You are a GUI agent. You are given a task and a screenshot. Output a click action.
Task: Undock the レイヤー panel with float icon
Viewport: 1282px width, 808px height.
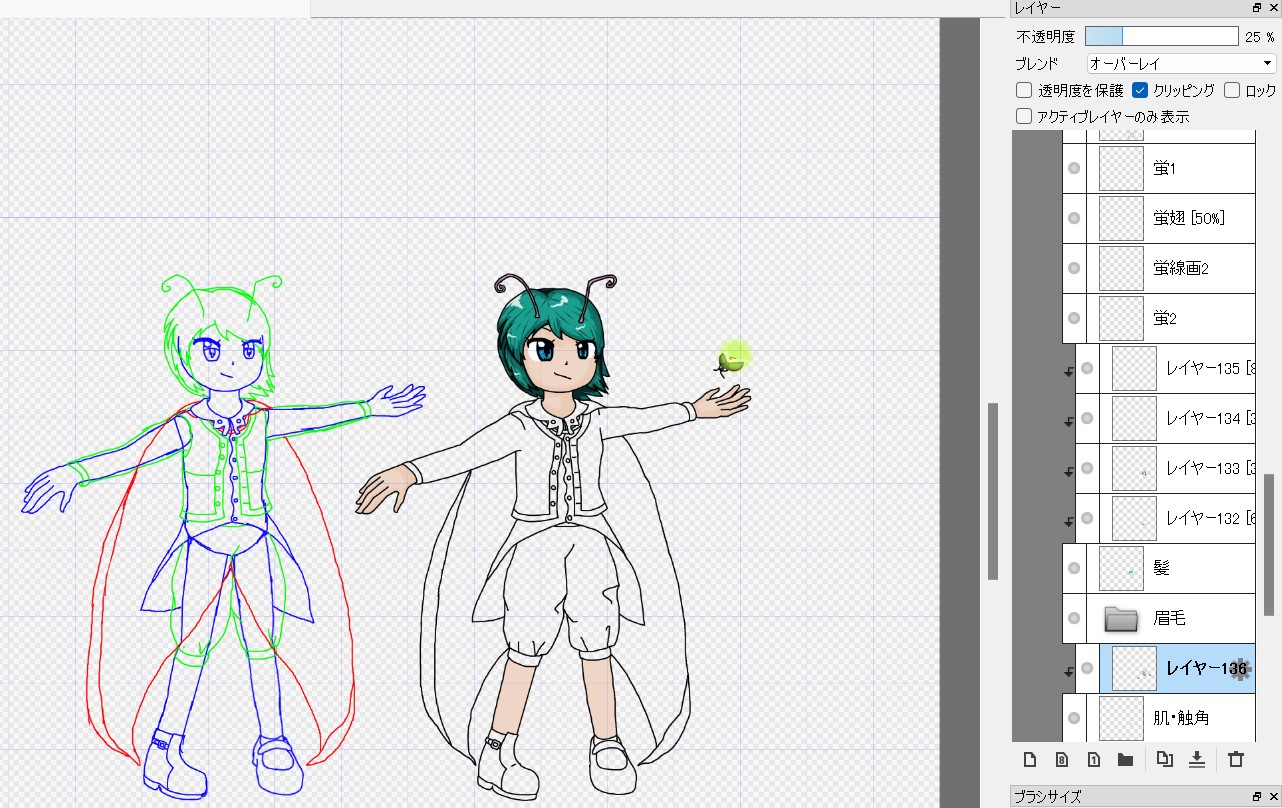(x=1257, y=8)
